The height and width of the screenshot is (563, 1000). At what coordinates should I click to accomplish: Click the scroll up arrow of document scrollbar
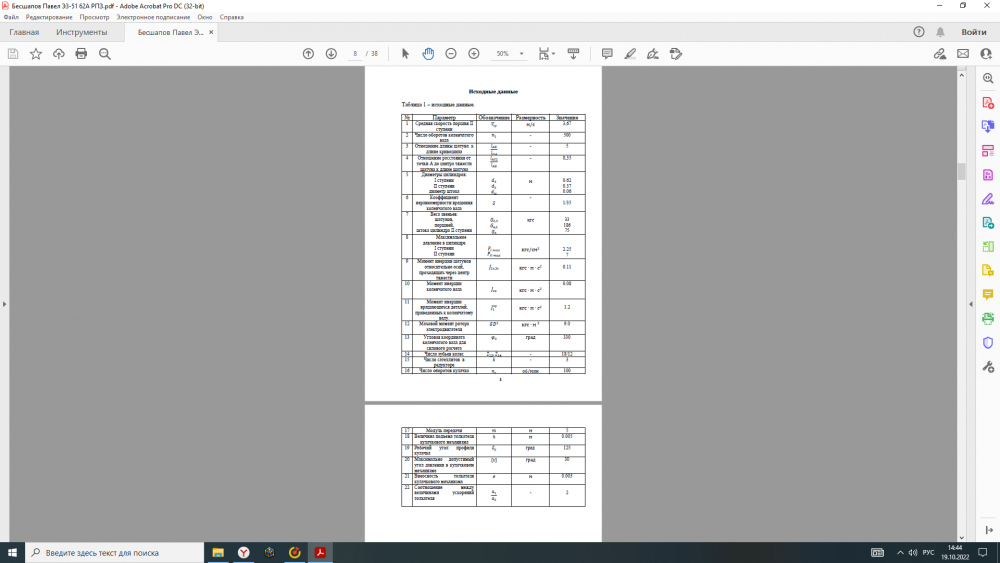962,75
